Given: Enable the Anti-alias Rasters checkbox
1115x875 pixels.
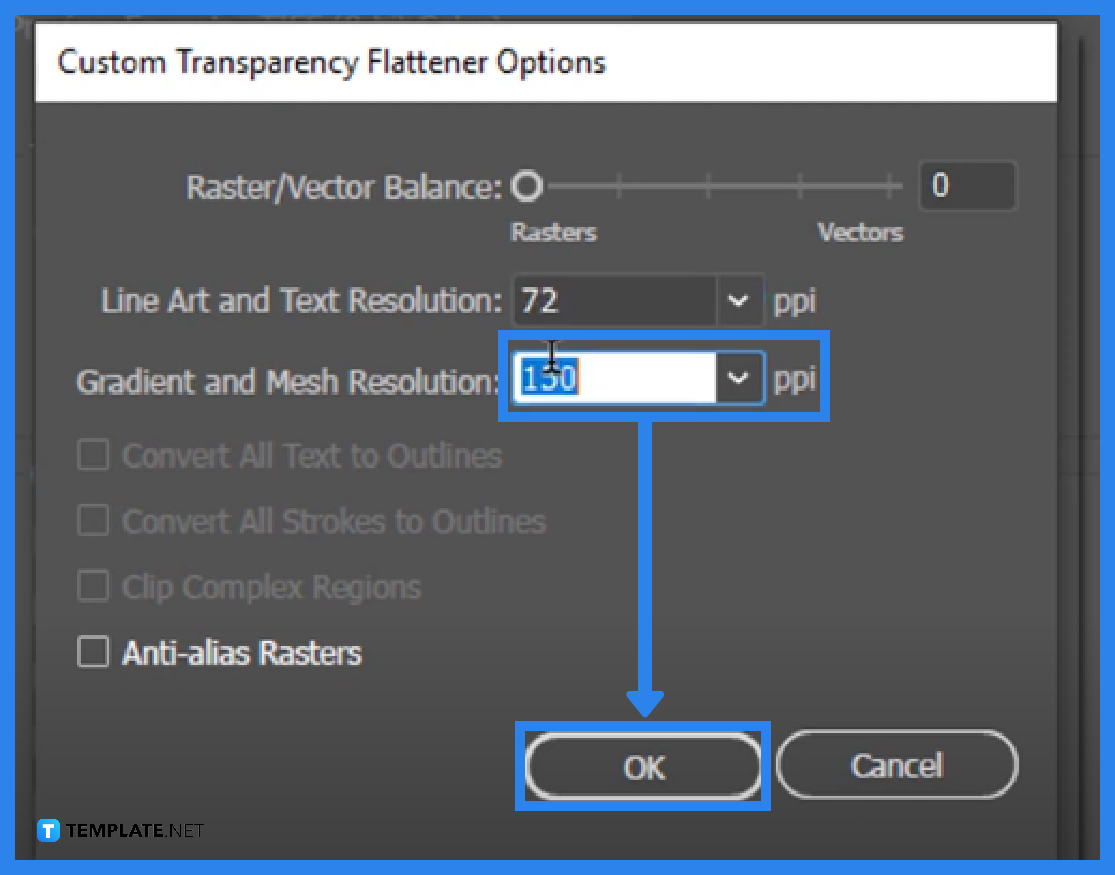Looking at the screenshot, I should click(x=92, y=653).
